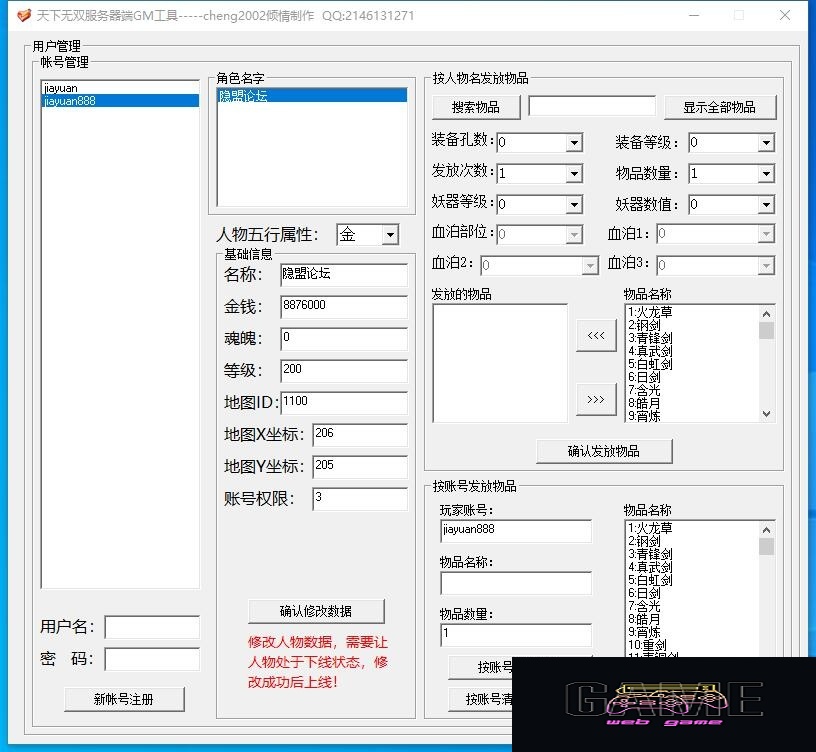Click the >>> remove item arrow button
The image size is (816, 752).
(x=596, y=399)
